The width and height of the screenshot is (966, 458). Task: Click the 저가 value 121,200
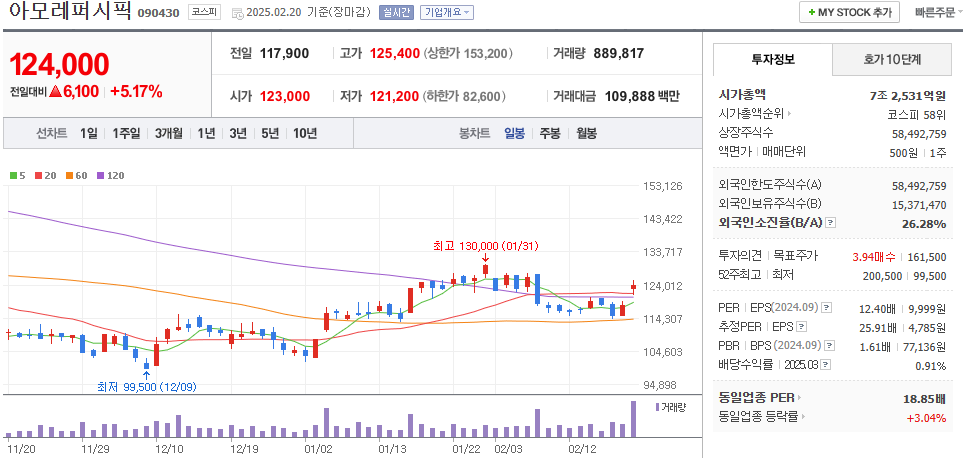point(395,96)
